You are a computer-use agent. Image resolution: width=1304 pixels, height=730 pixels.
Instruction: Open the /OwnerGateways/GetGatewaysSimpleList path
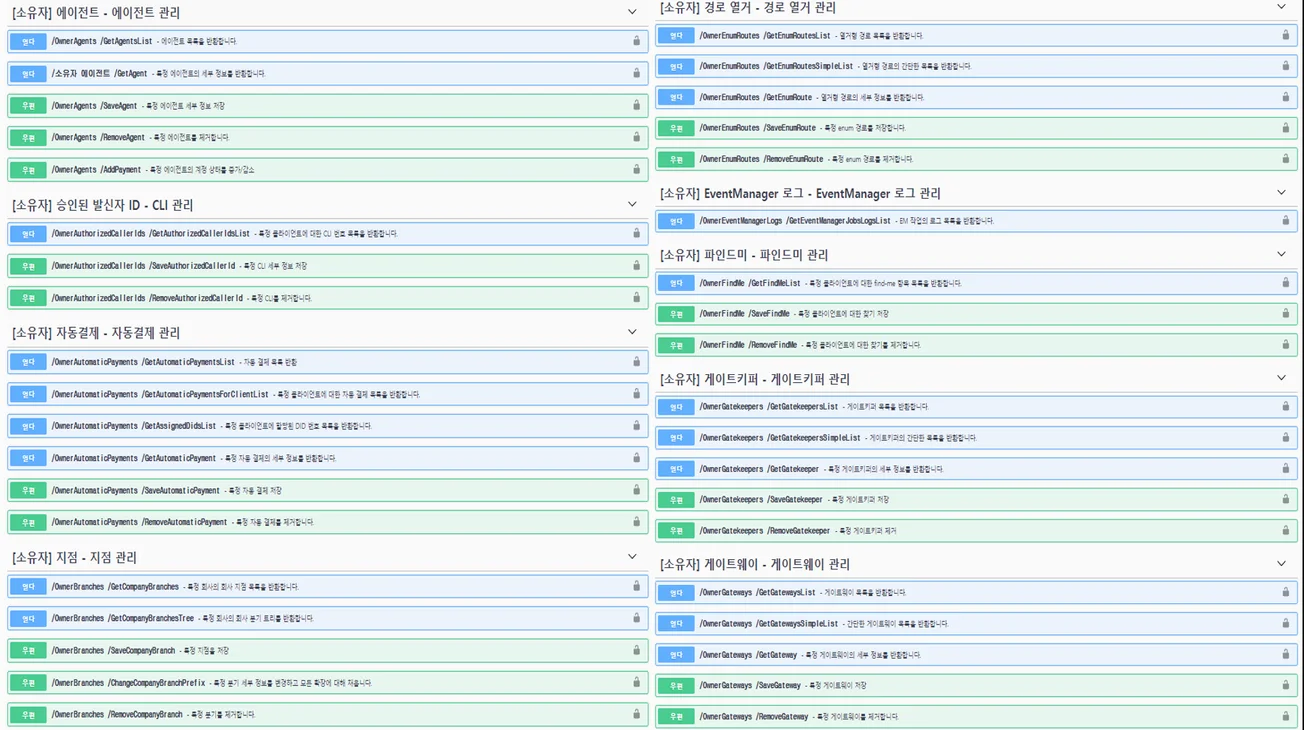[x=769, y=623]
